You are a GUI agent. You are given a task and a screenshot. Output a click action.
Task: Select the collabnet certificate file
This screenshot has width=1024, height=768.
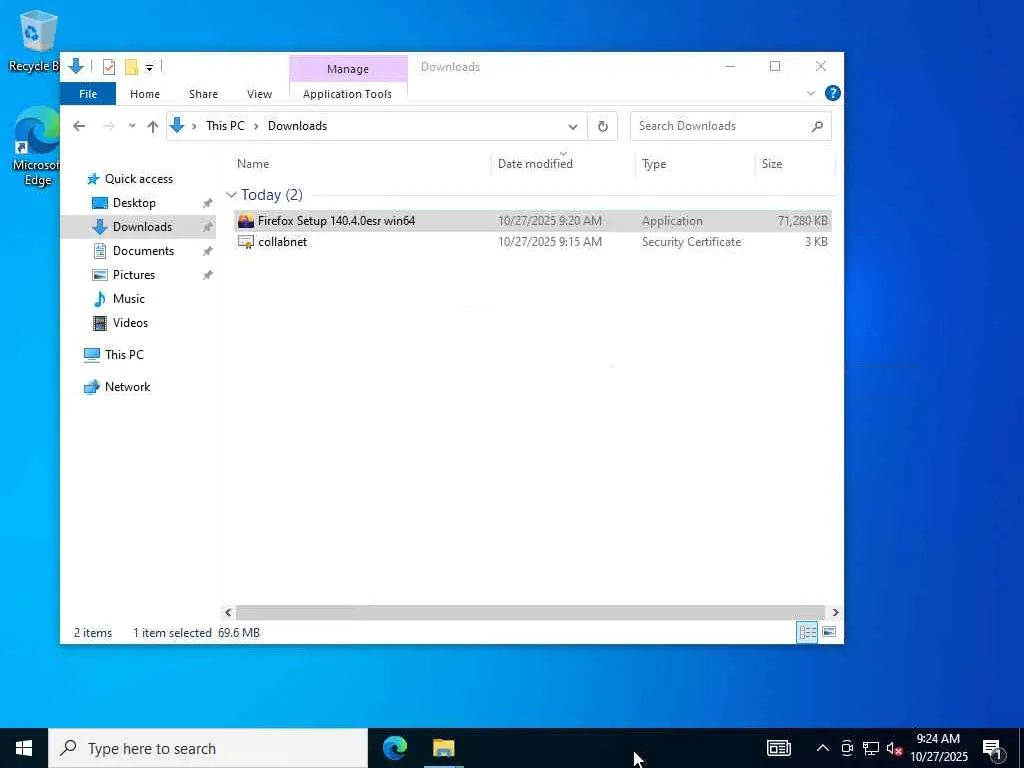tap(532, 242)
